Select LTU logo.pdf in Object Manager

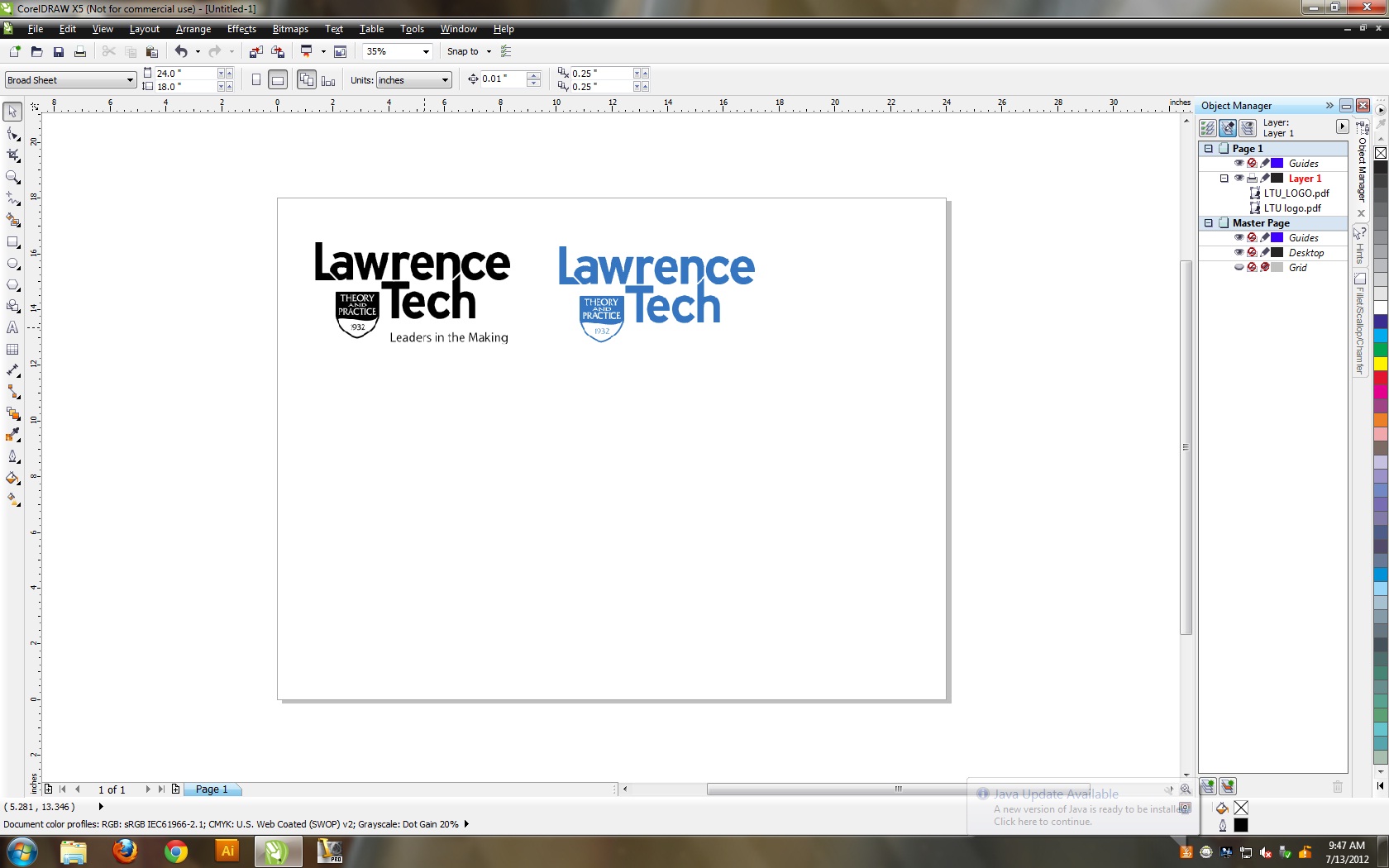pyautogui.click(x=1292, y=208)
